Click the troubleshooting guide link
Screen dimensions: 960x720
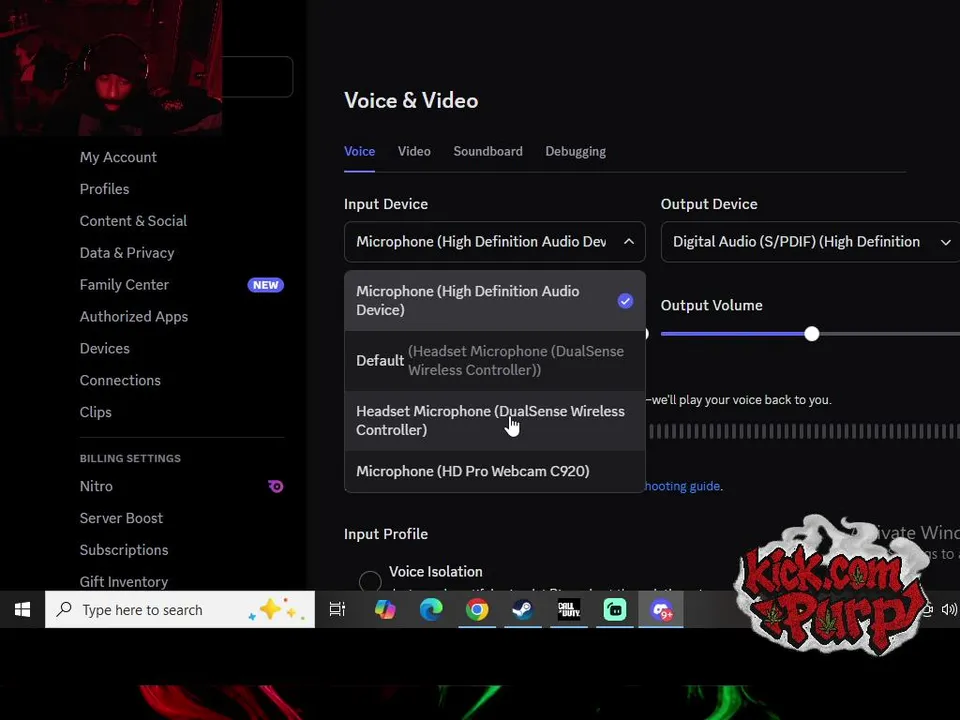(x=683, y=486)
